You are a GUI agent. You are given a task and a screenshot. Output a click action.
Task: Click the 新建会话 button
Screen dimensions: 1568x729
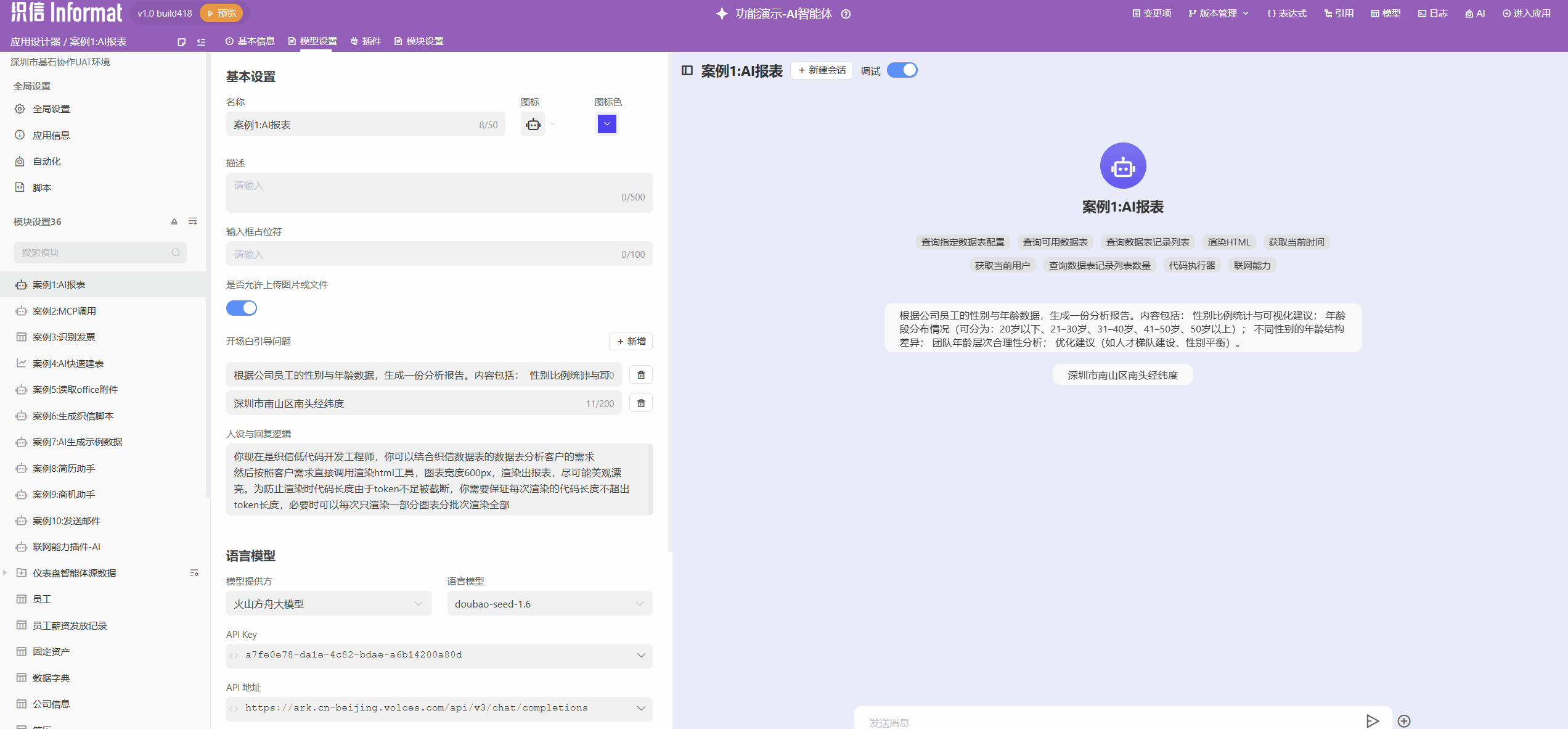tap(822, 70)
